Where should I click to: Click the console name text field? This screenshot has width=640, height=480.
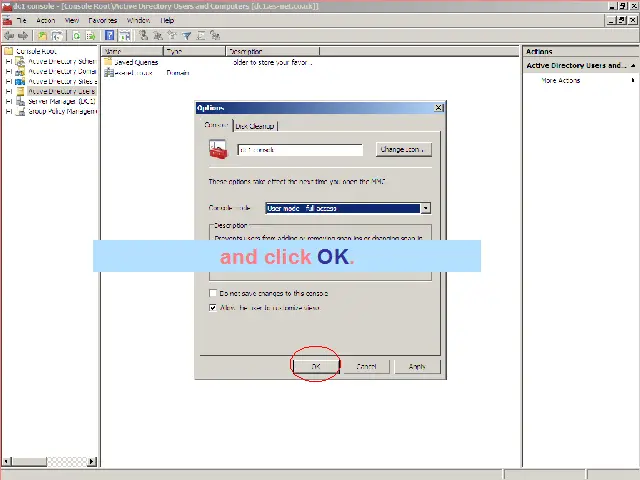click(300, 150)
